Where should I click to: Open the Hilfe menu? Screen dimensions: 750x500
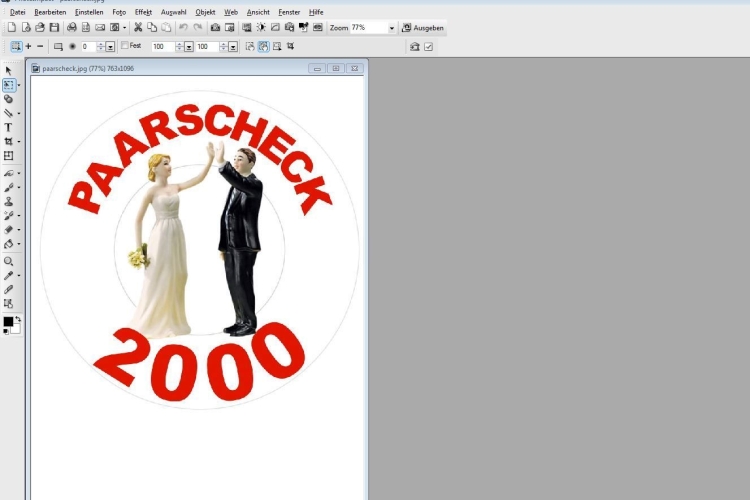point(316,12)
